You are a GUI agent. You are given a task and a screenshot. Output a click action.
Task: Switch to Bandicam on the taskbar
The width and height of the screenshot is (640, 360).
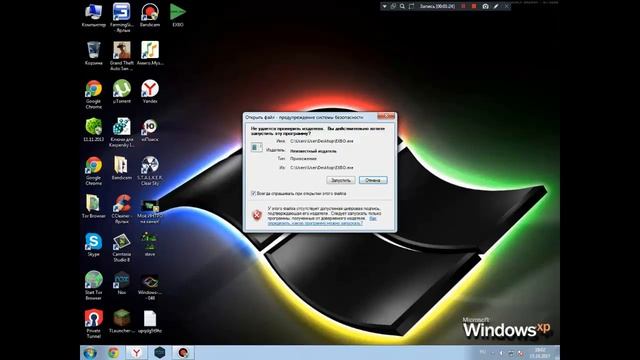click(x=182, y=353)
